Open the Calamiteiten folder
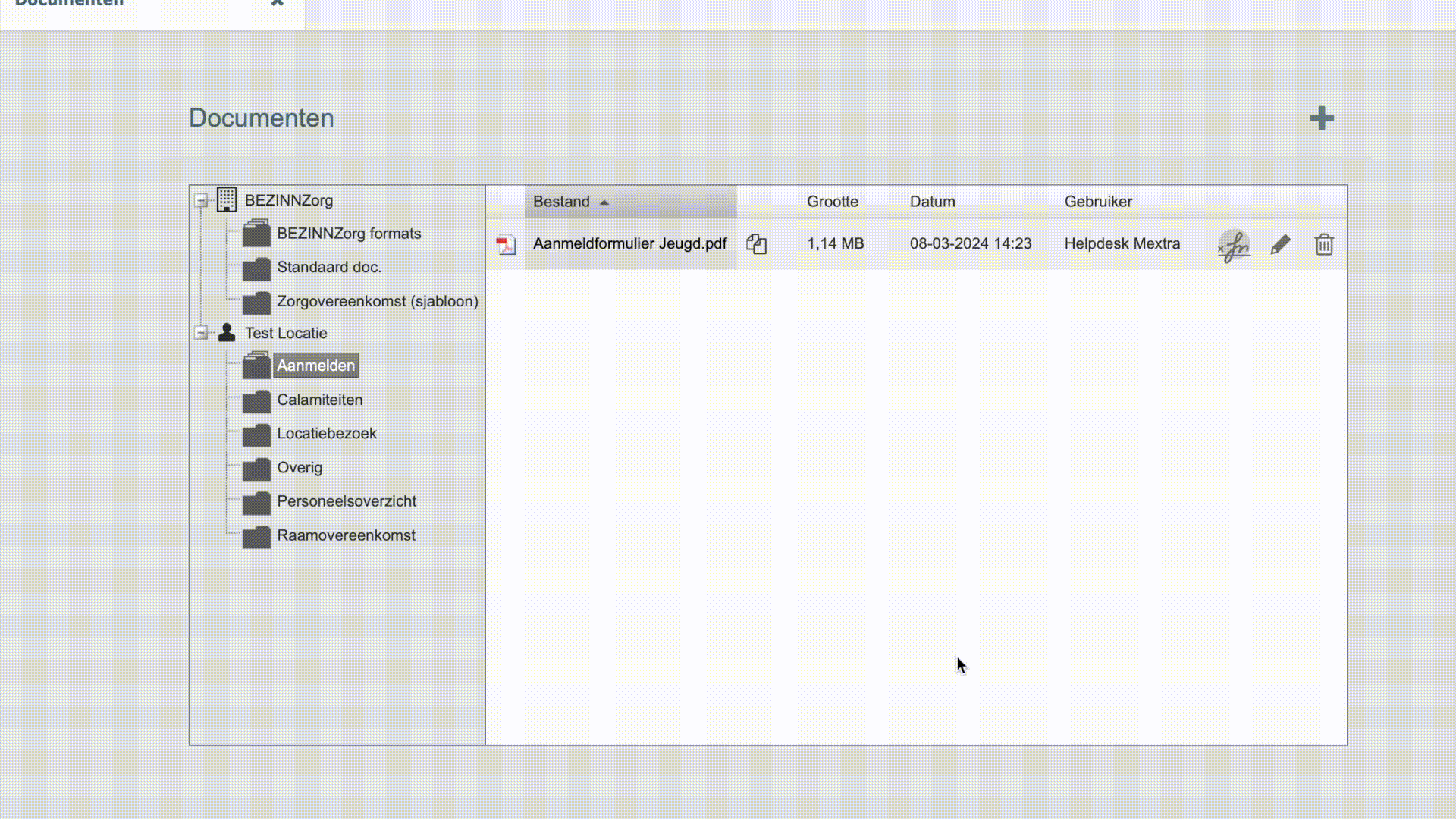Image resolution: width=1456 pixels, height=819 pixels. coord(319,400)
